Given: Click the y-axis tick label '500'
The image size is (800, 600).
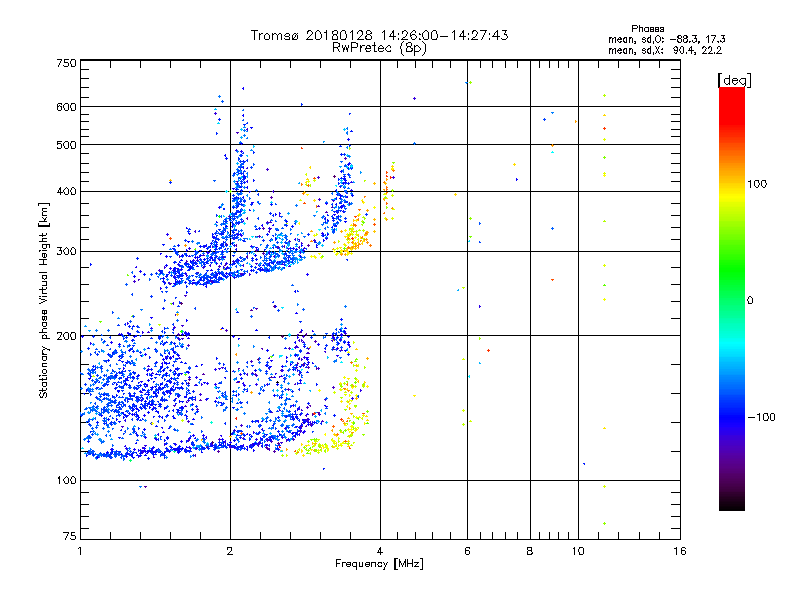Looking at the screenshot, I should 66,145.
